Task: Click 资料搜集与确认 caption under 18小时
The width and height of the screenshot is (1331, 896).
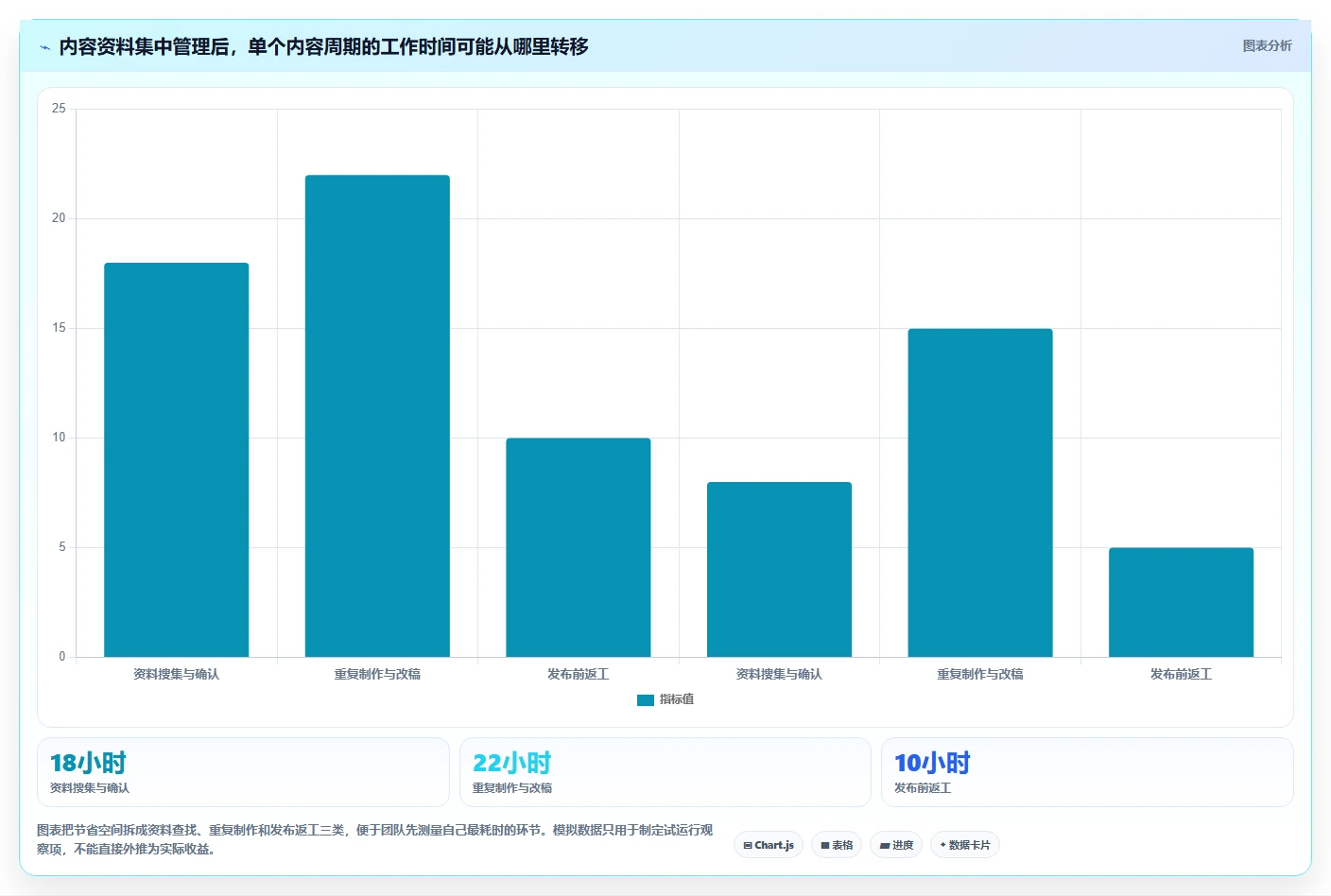Action: (x=90, y=788)
